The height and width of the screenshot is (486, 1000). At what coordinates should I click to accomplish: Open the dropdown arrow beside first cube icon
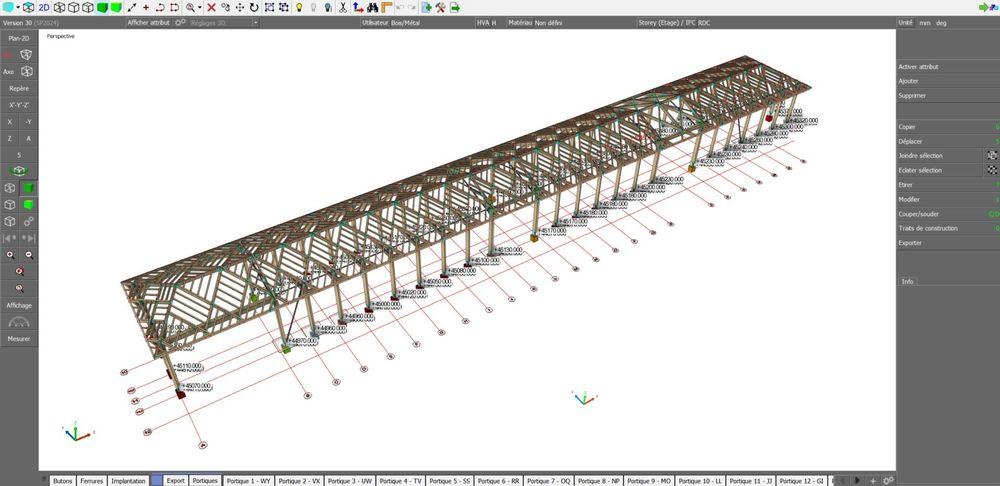pos(18,7)
